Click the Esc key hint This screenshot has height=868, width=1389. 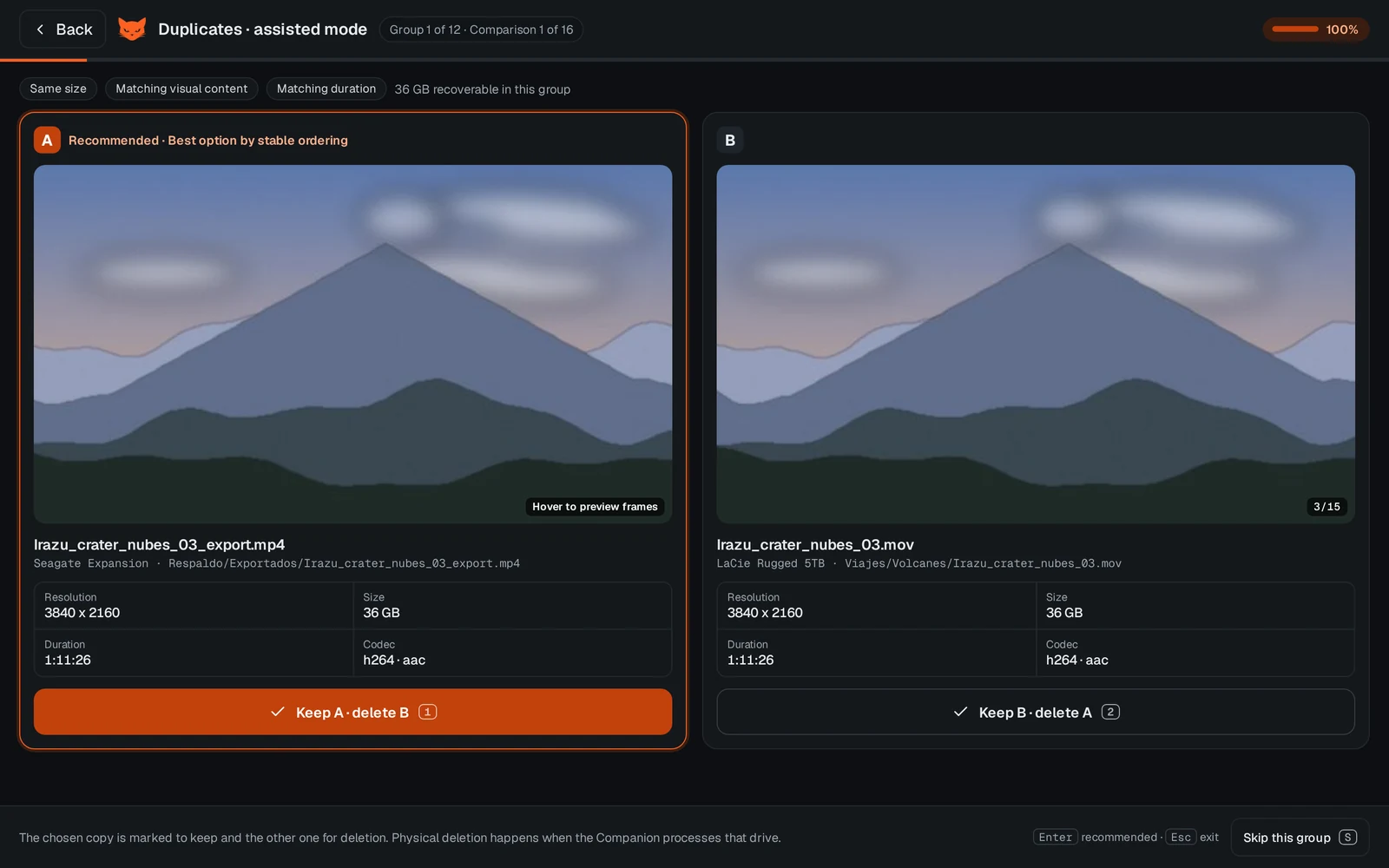[x=1181, y=838]
